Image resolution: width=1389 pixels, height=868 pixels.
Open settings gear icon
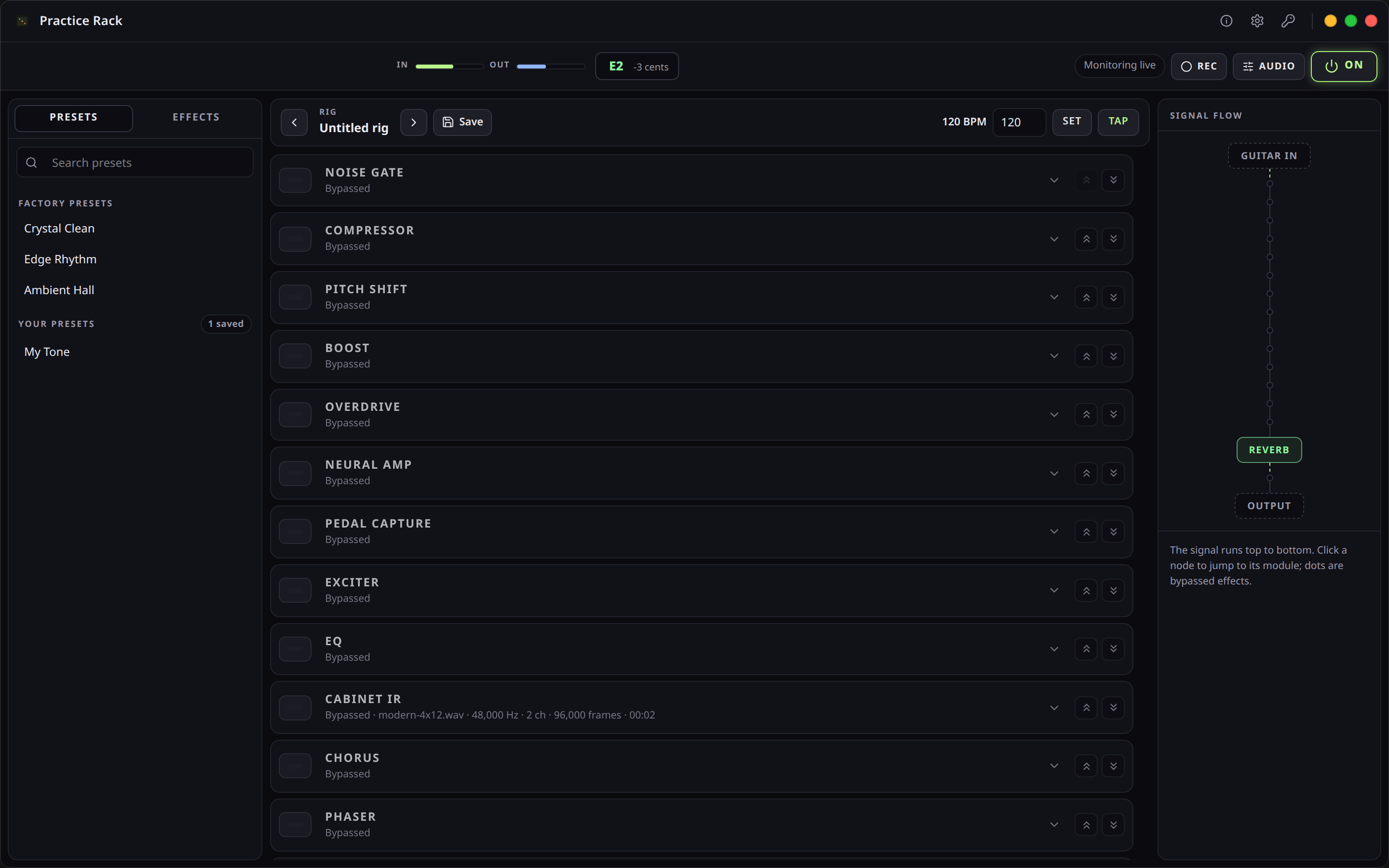click(1257, 21)
